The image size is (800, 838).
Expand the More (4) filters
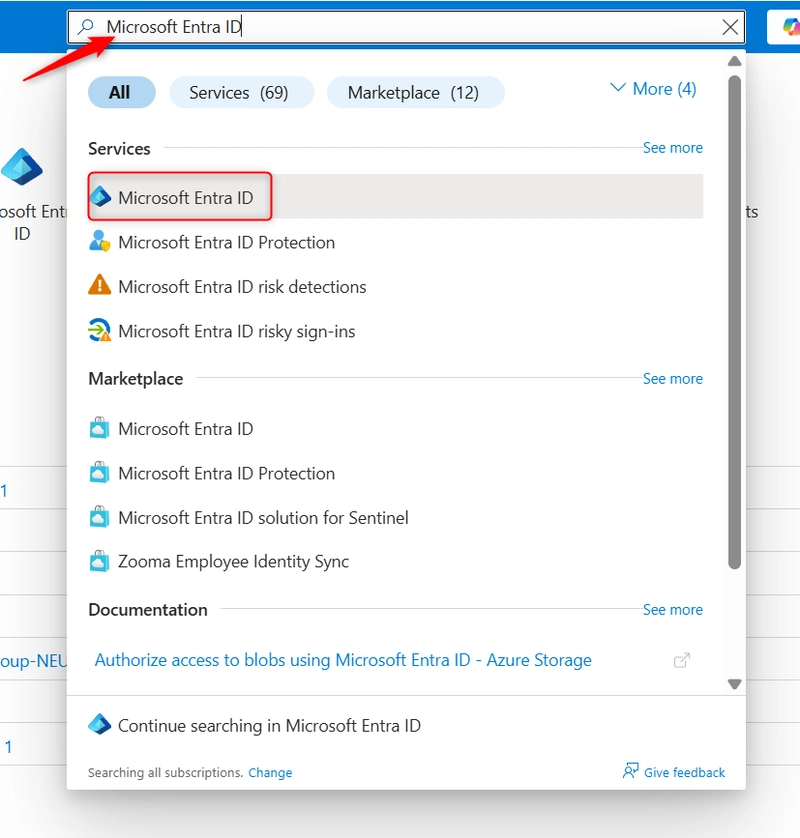pyautogui.click(x=653, y=89)
